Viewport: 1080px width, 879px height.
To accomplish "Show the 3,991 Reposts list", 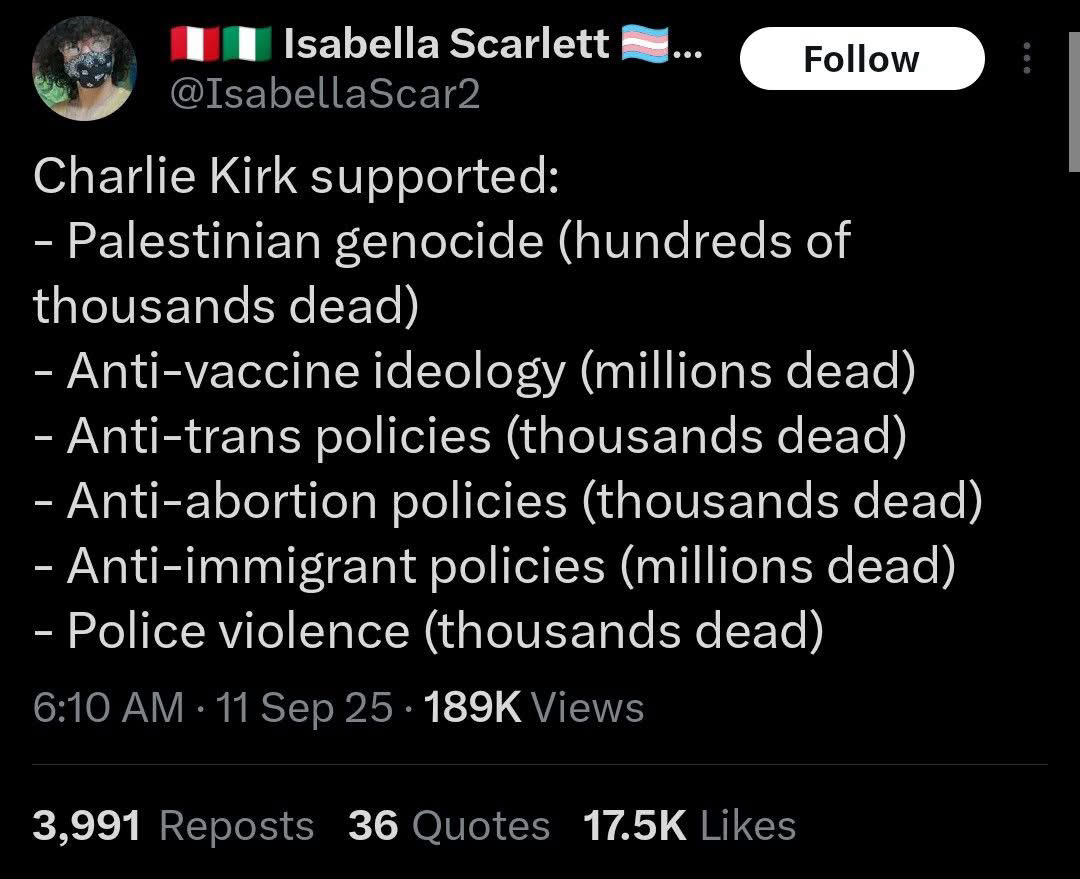I will point(173,826).
